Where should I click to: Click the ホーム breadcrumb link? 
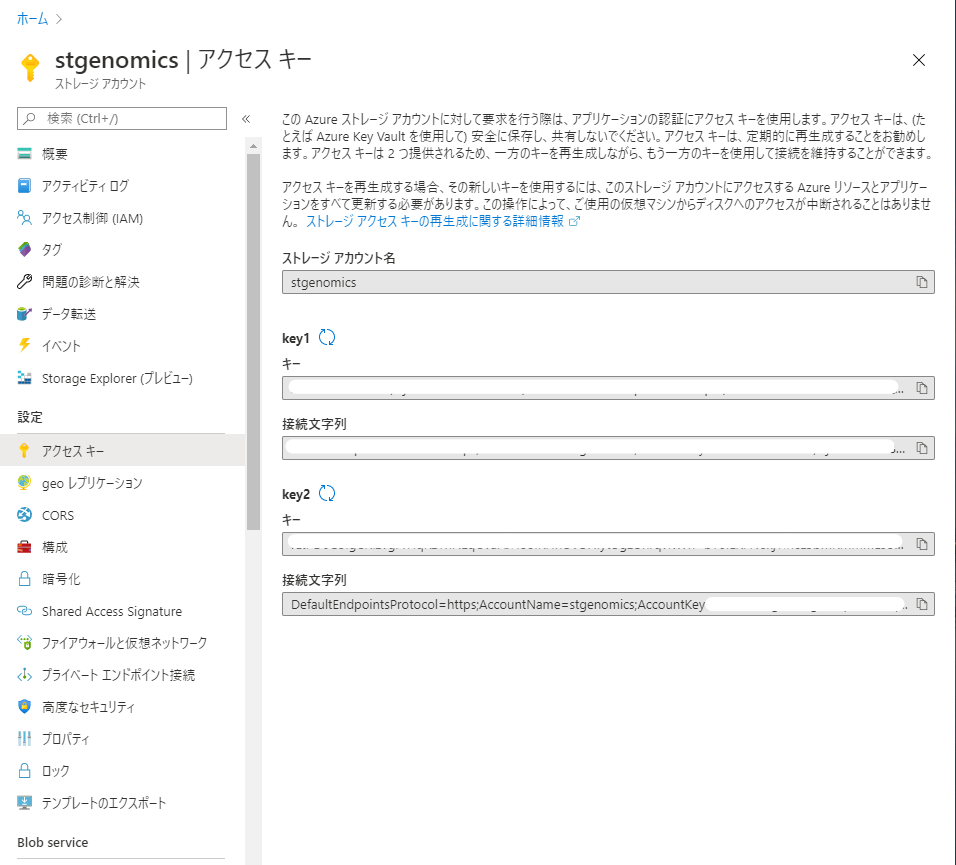tap(32, 19)
